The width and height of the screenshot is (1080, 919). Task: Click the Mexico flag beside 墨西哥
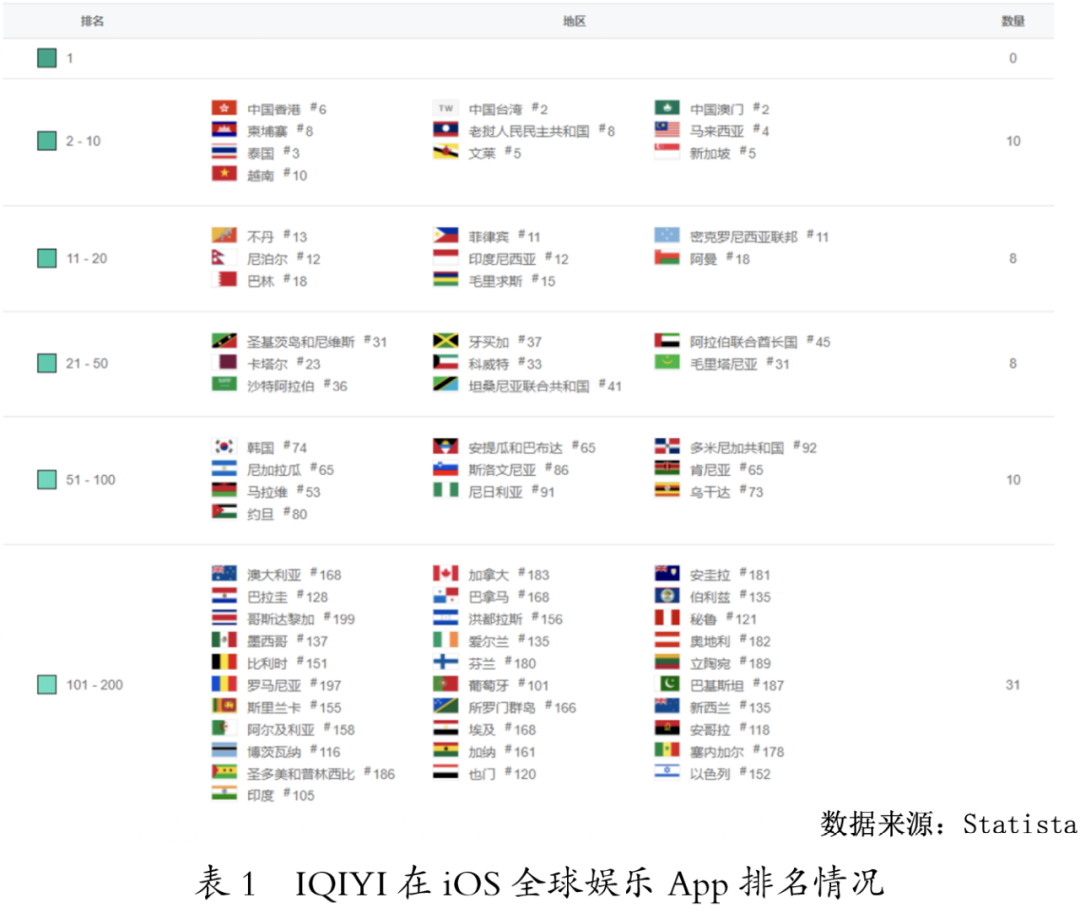(x=224, y=640)
